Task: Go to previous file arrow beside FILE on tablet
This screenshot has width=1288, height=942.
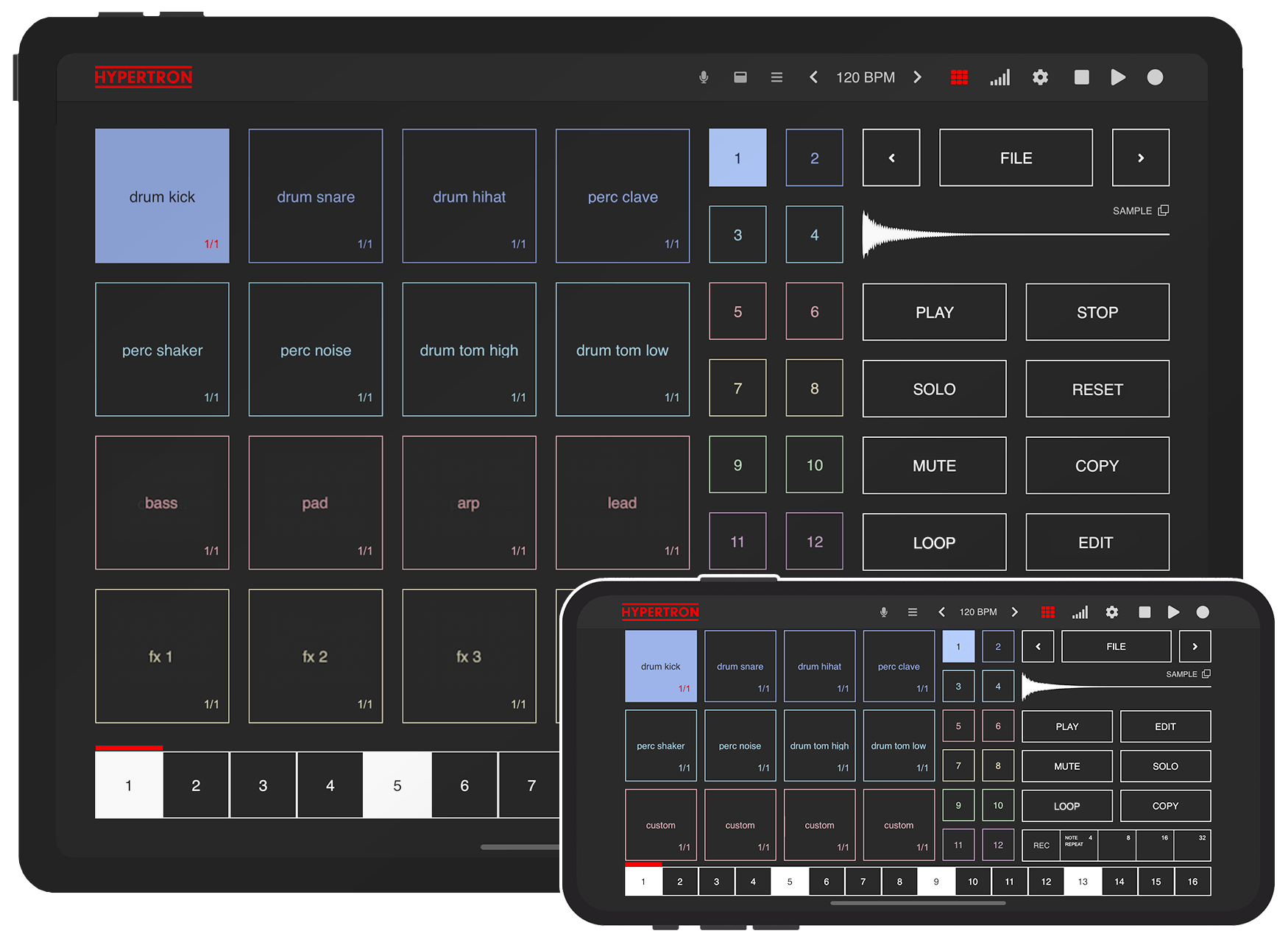Action: (891, 157)
